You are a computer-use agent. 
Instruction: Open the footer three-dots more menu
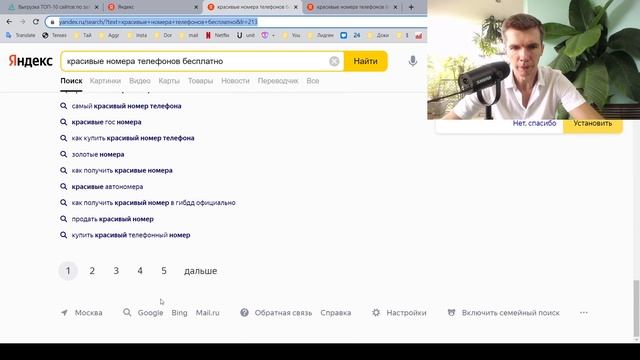(x=584, y=313)
